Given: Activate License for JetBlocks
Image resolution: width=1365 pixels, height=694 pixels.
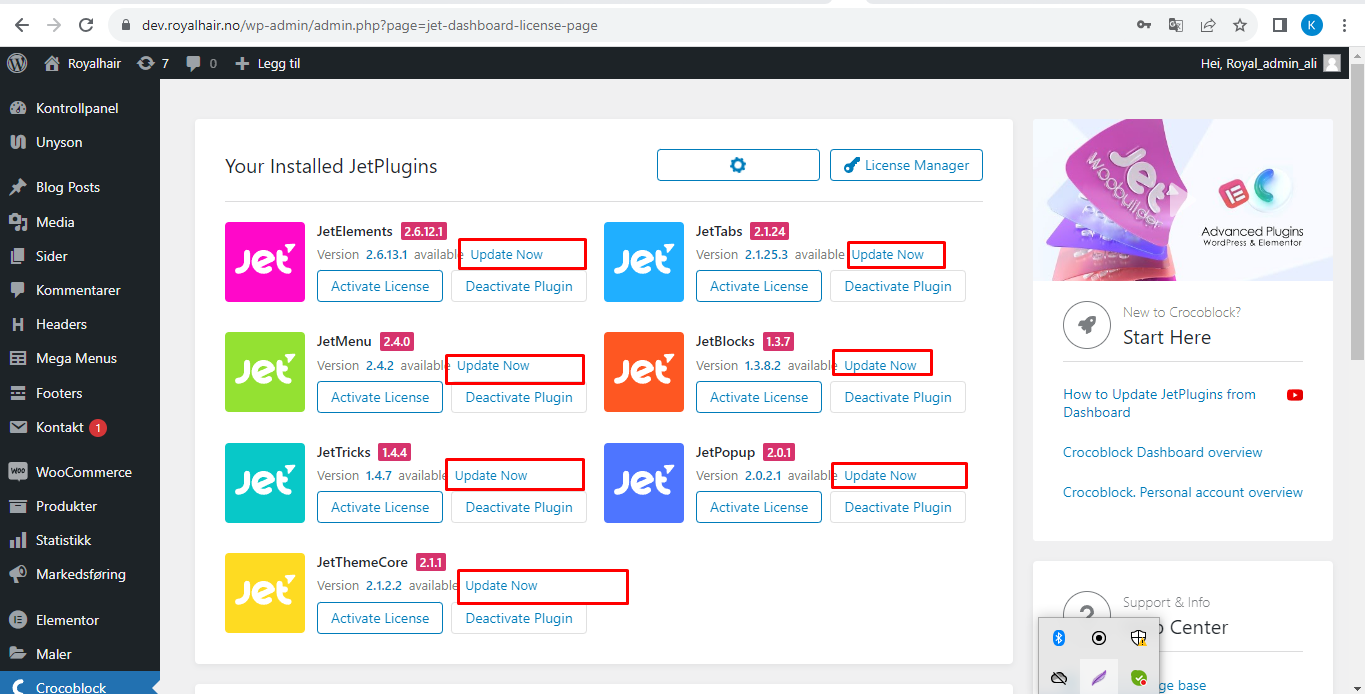Looking at the screenshot, I should click(x=759, y=397).
